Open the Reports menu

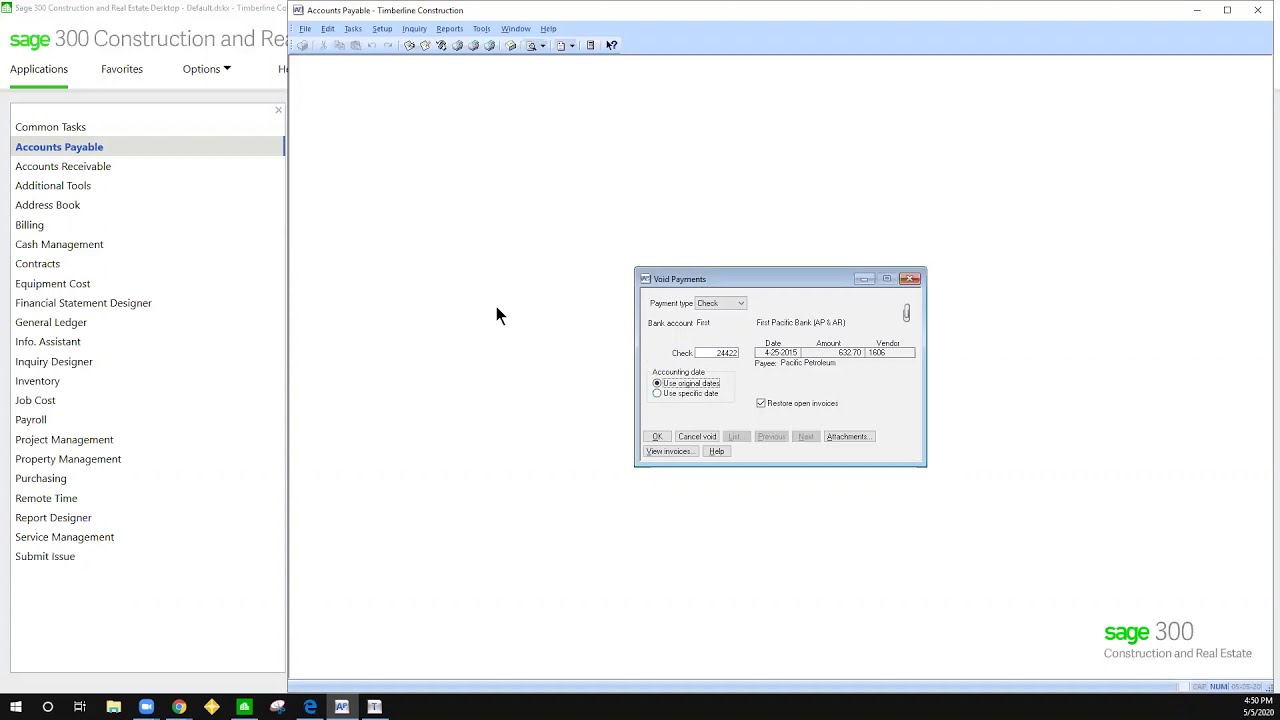coord(449,29)
